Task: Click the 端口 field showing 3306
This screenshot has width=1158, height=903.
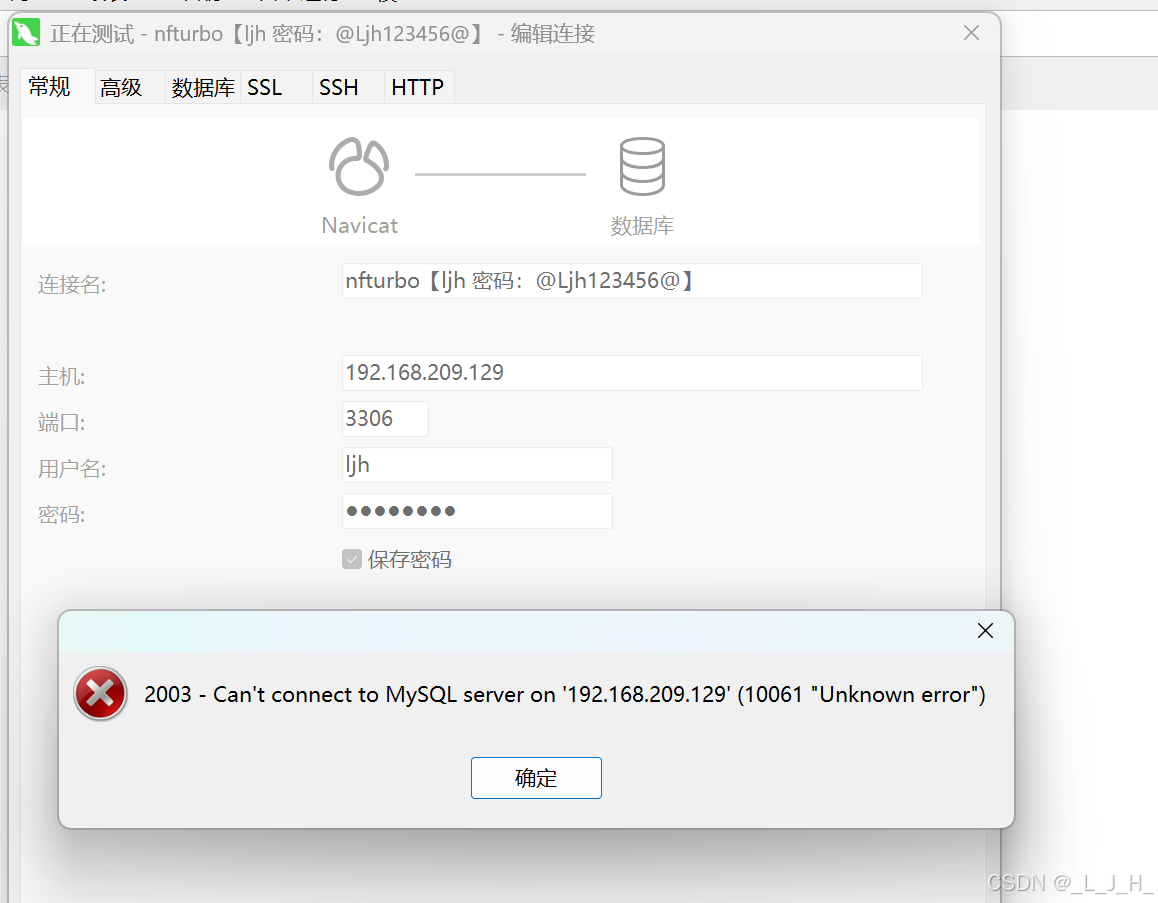Action: pos(385,419)
